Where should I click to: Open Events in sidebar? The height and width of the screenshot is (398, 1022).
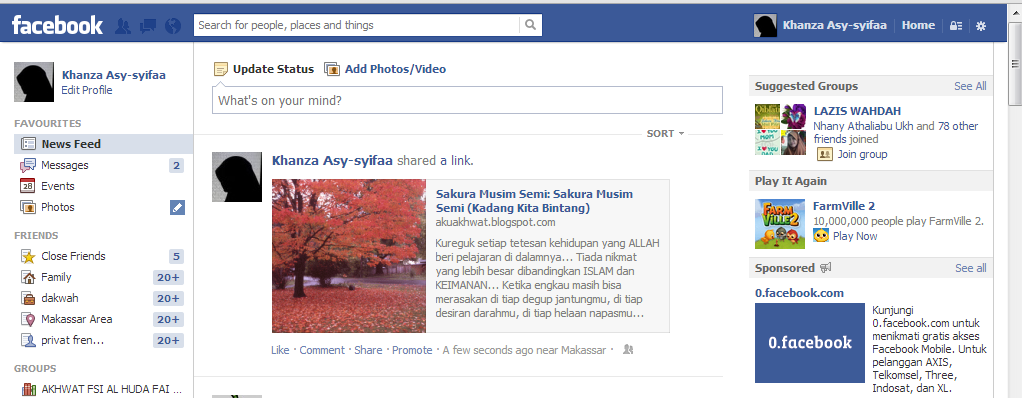pos(58,186)
